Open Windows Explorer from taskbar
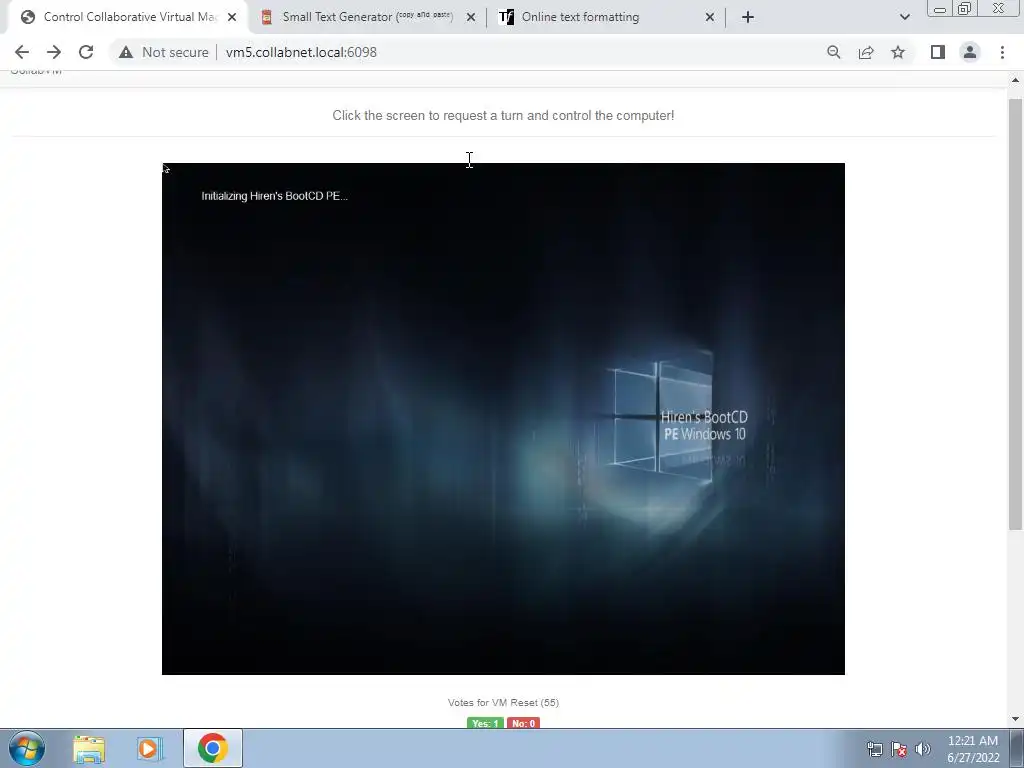The width and height of the screenshot is (1024, 768). tap(89, 748)
